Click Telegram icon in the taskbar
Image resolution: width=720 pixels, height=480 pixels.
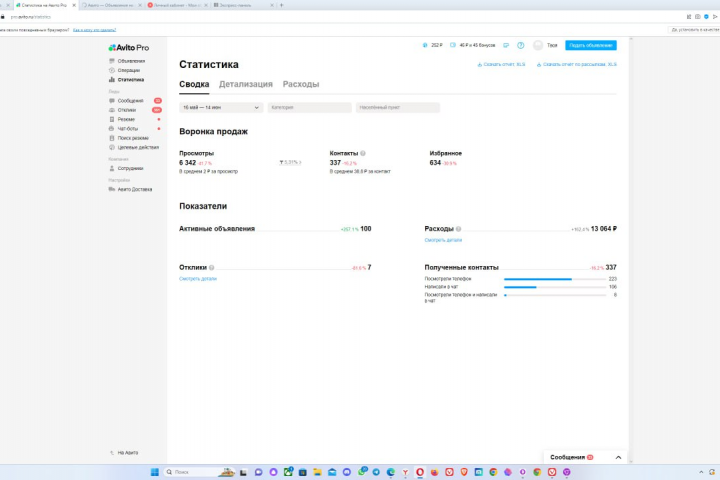[x=376, y=472]
